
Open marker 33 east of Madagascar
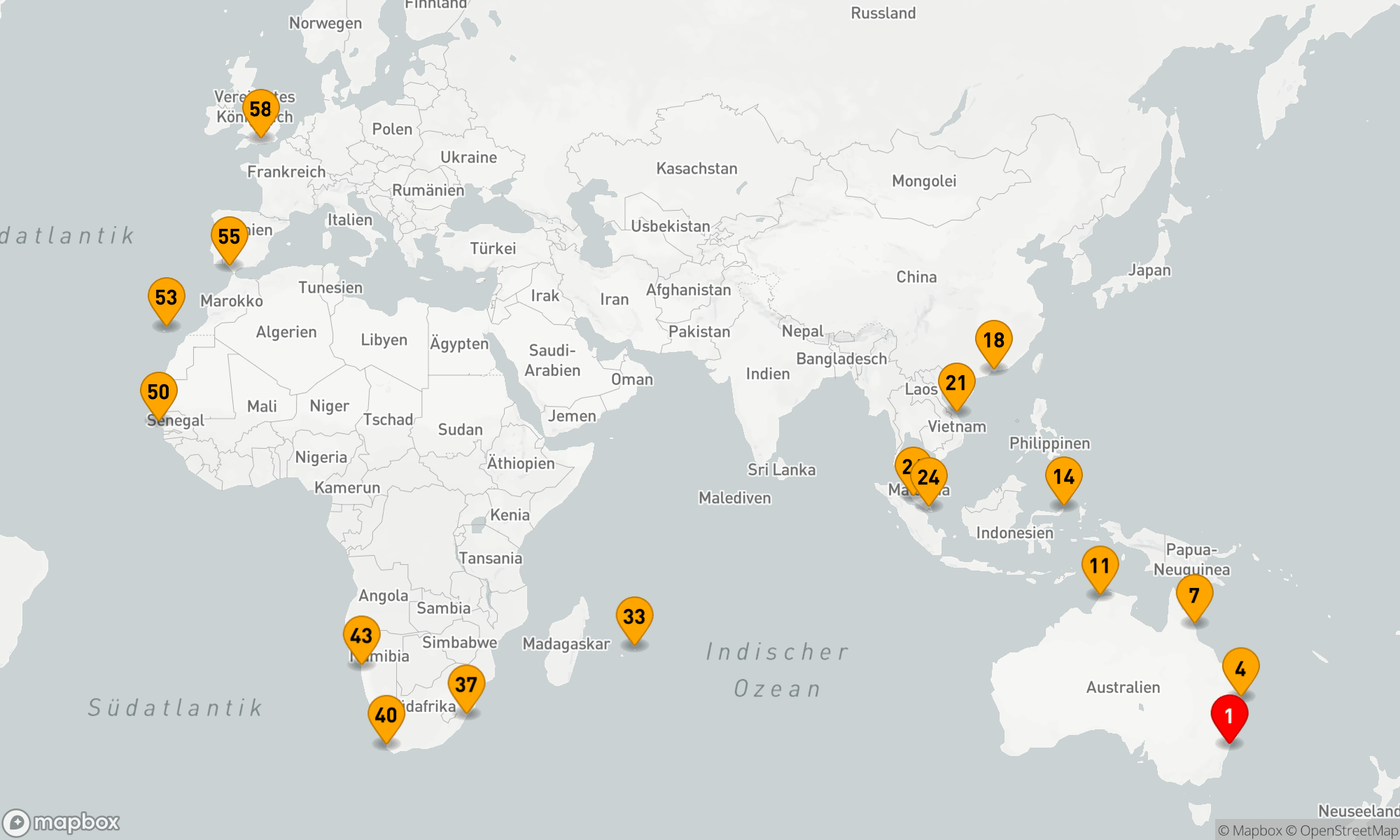634,617
